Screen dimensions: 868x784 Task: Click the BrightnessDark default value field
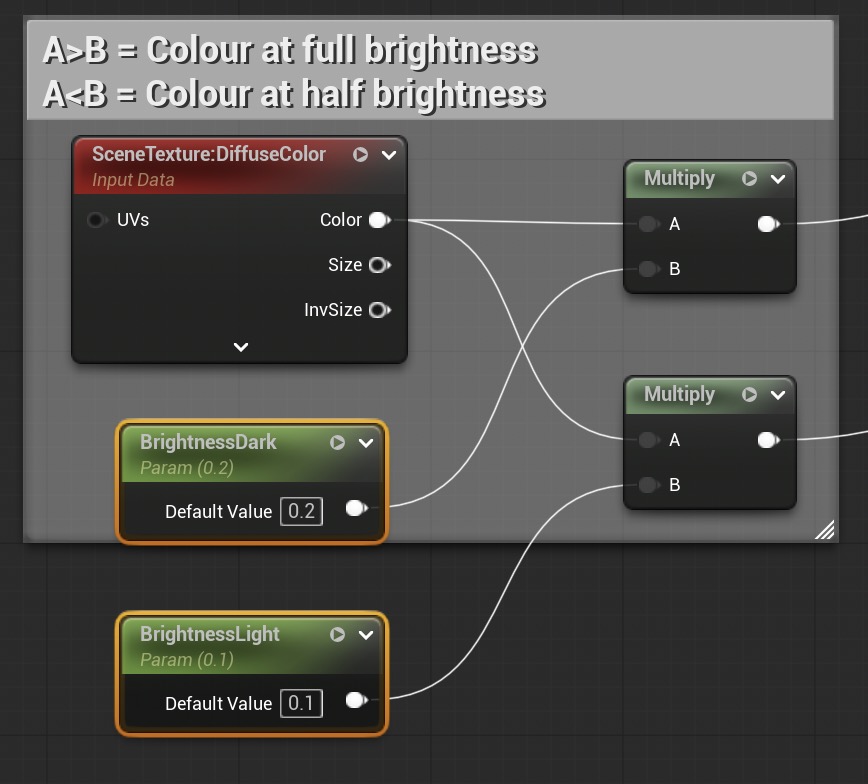[x=301, y=512]
